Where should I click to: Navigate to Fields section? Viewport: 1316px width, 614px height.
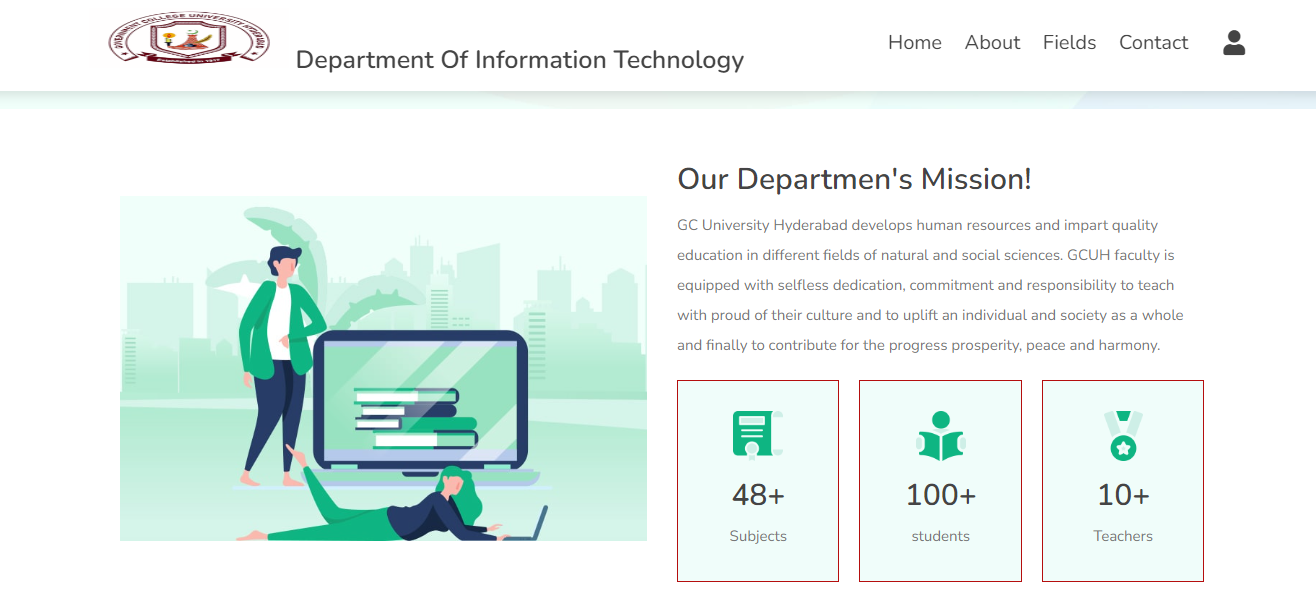[1069, 42]
